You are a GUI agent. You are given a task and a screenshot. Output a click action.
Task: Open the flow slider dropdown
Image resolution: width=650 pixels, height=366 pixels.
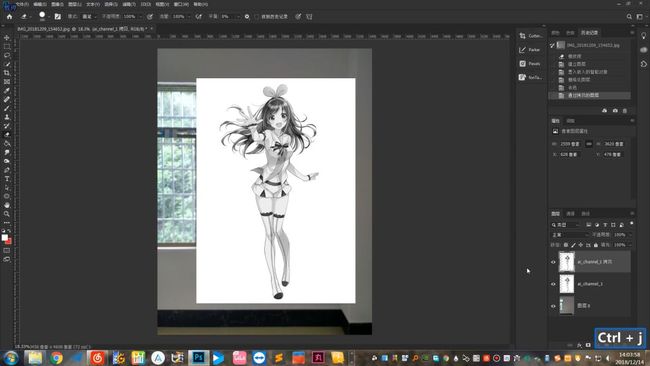[188, 17]
